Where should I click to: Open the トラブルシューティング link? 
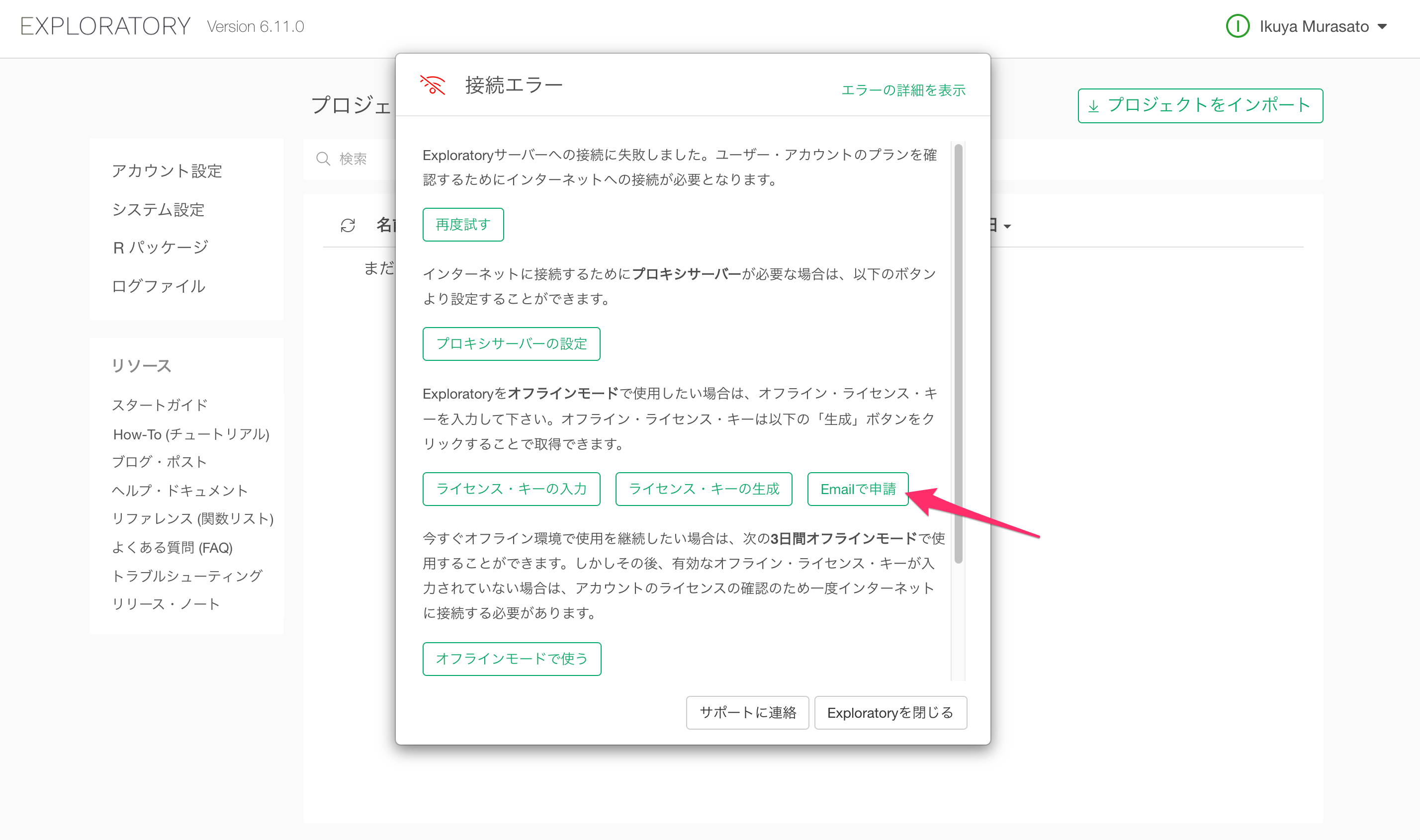coord(187,576)
